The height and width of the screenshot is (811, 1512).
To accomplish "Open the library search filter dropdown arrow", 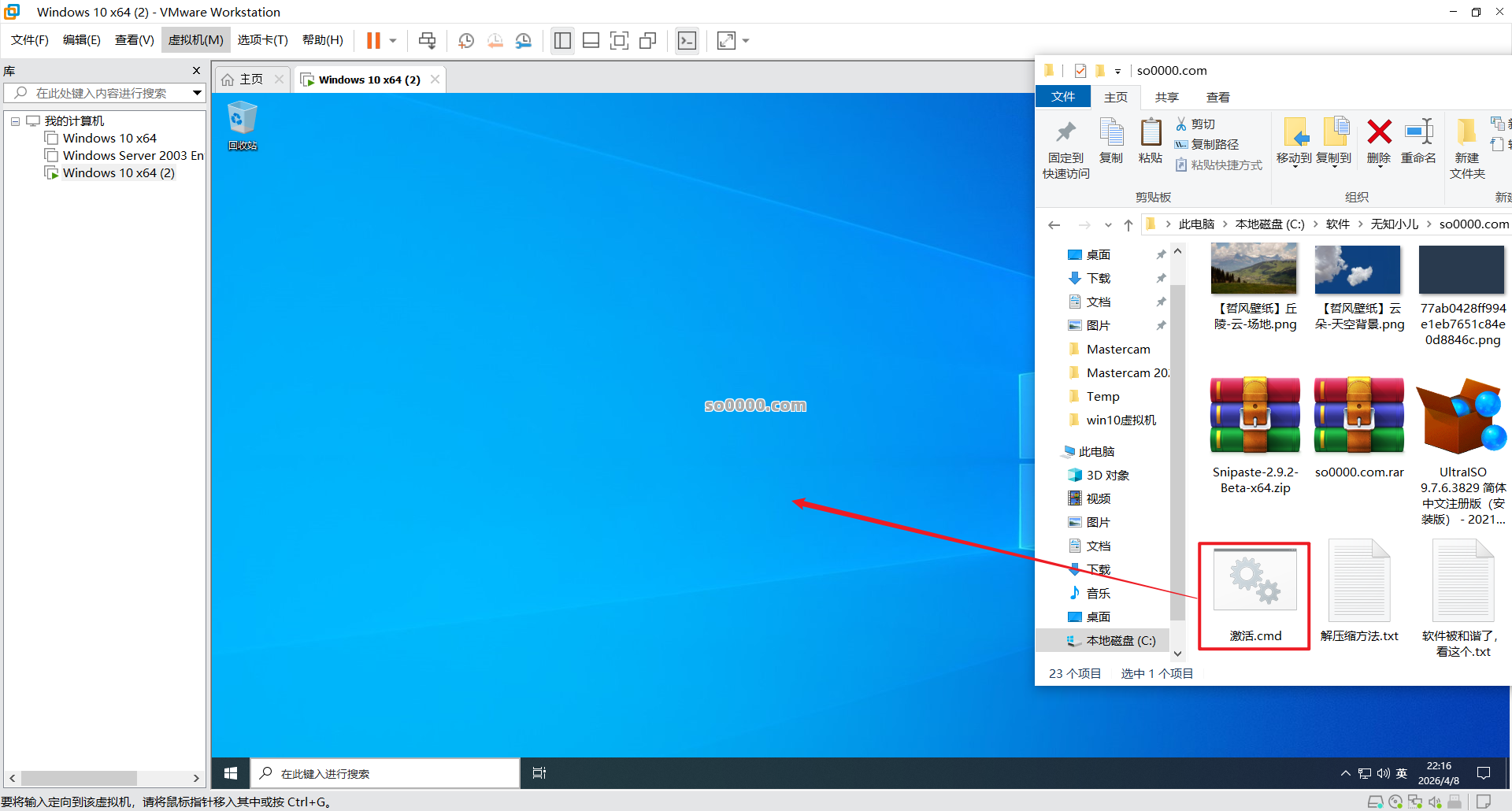I will (x=197, y=93).
